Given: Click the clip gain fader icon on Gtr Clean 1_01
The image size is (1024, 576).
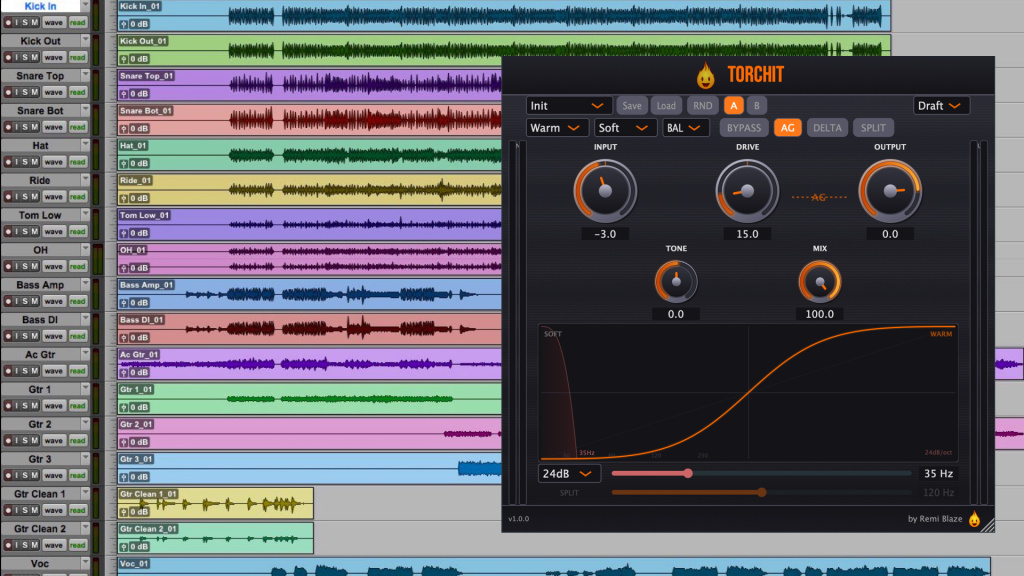Looking at the screenshot, I should click(123, 511).
